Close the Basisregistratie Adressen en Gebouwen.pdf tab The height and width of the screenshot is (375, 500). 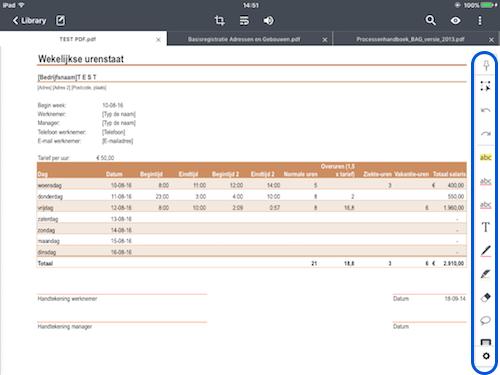pyautogui.click(x=325, y=40)
